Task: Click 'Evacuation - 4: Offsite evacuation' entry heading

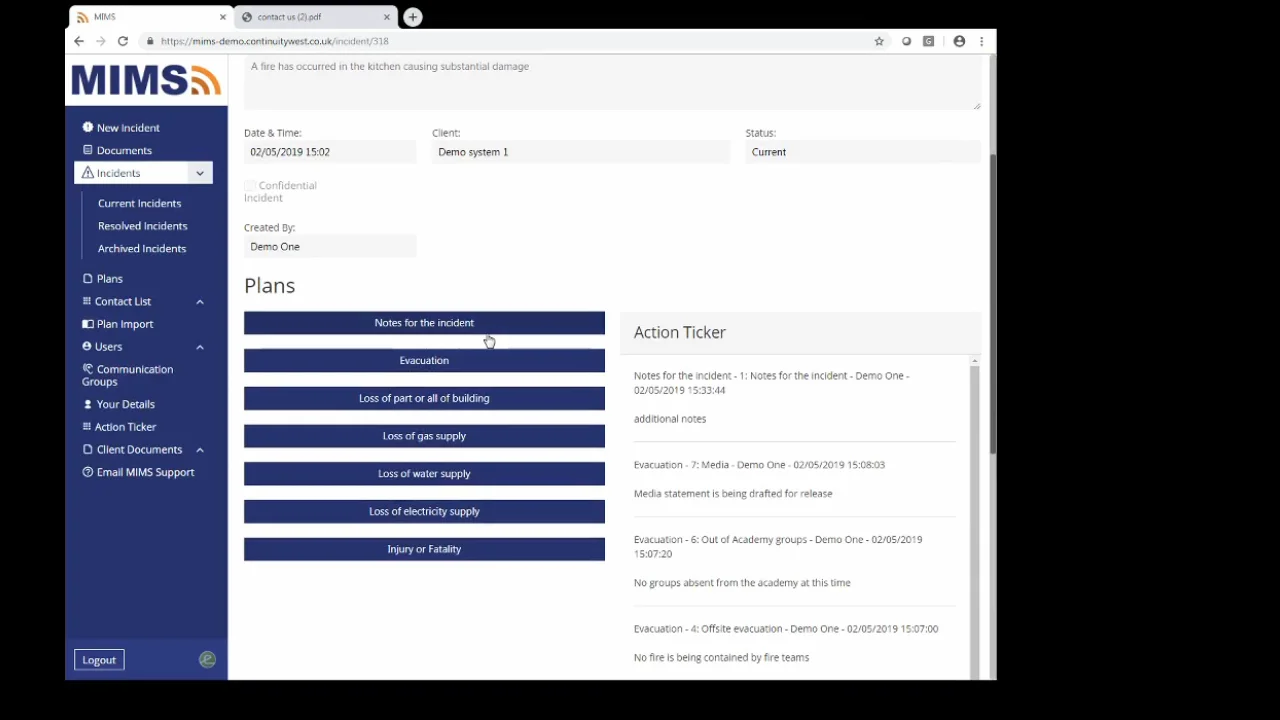Action: tap(786, 629)
